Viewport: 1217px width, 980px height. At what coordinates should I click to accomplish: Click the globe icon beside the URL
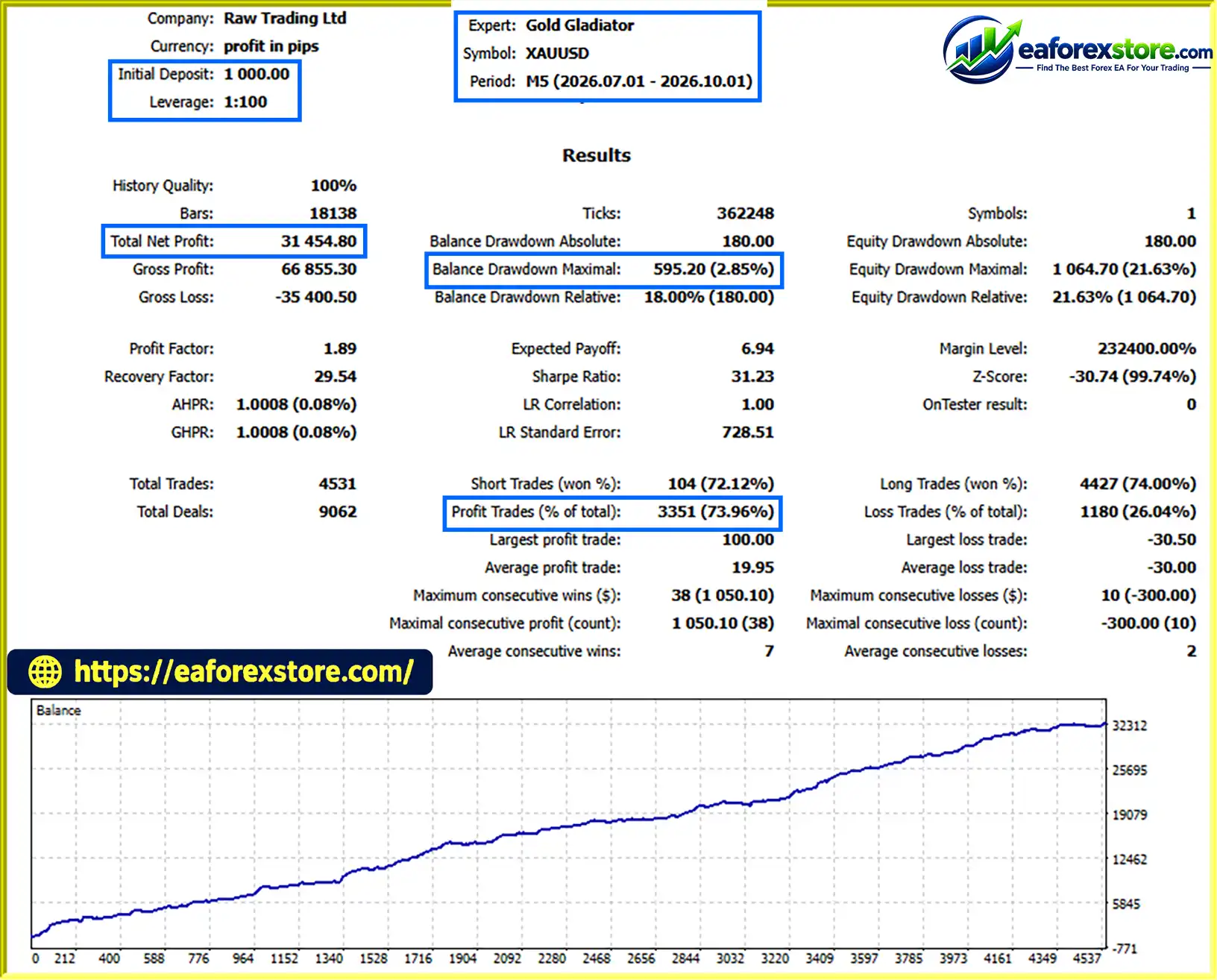point(45,671)
